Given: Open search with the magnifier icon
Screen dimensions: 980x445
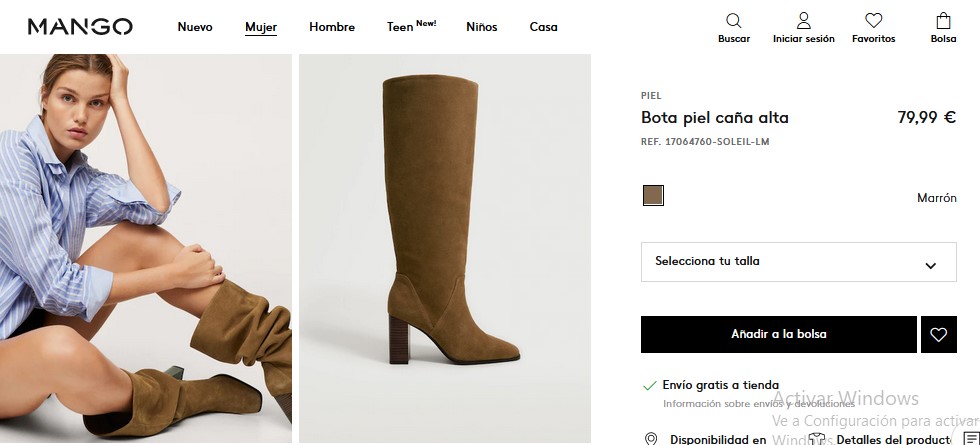Looking at the screenshot, I should click(734, 21).
